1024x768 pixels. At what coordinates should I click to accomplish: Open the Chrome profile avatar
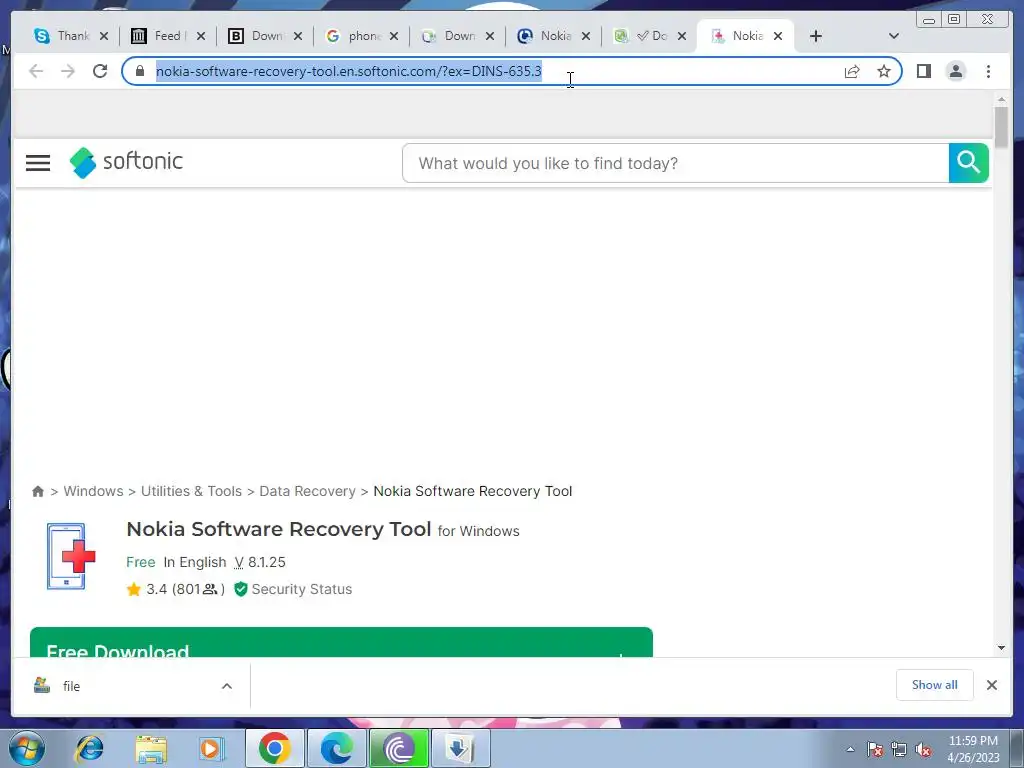click(955, 71)
